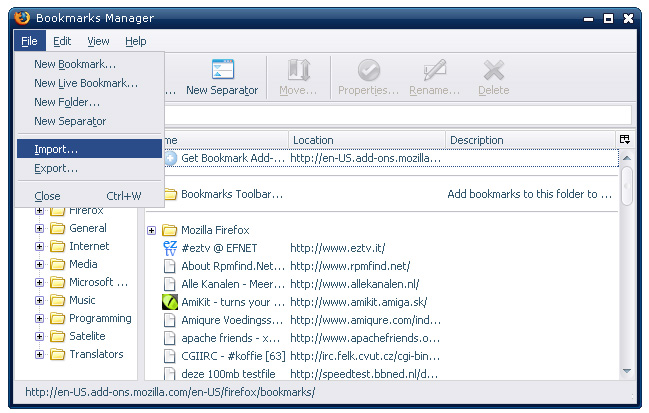The image size is (649, 413).
Task: Choose Close from File menu
Action: click(x=89, y=196)
